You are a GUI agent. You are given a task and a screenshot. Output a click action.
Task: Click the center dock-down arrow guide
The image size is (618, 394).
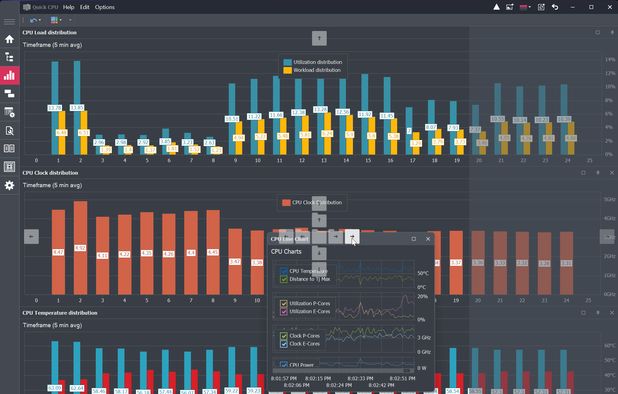tap(319, 253)
